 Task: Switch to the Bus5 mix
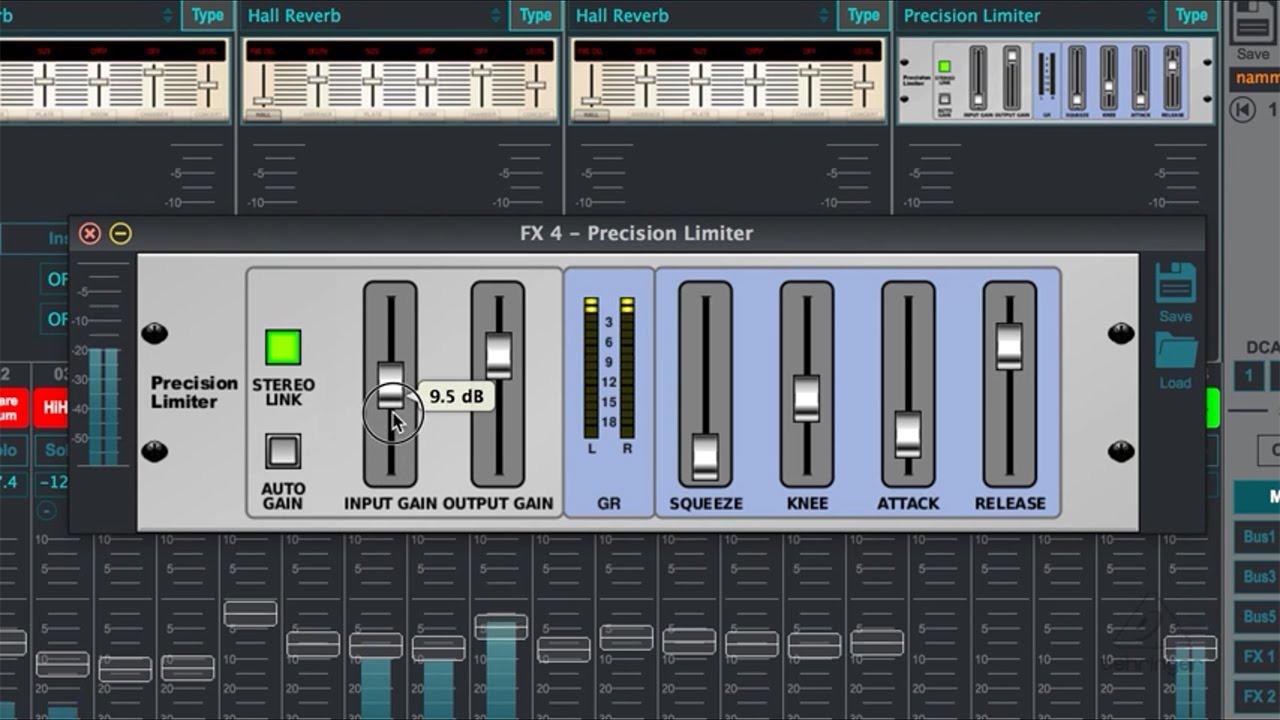tap(1259, 617)
